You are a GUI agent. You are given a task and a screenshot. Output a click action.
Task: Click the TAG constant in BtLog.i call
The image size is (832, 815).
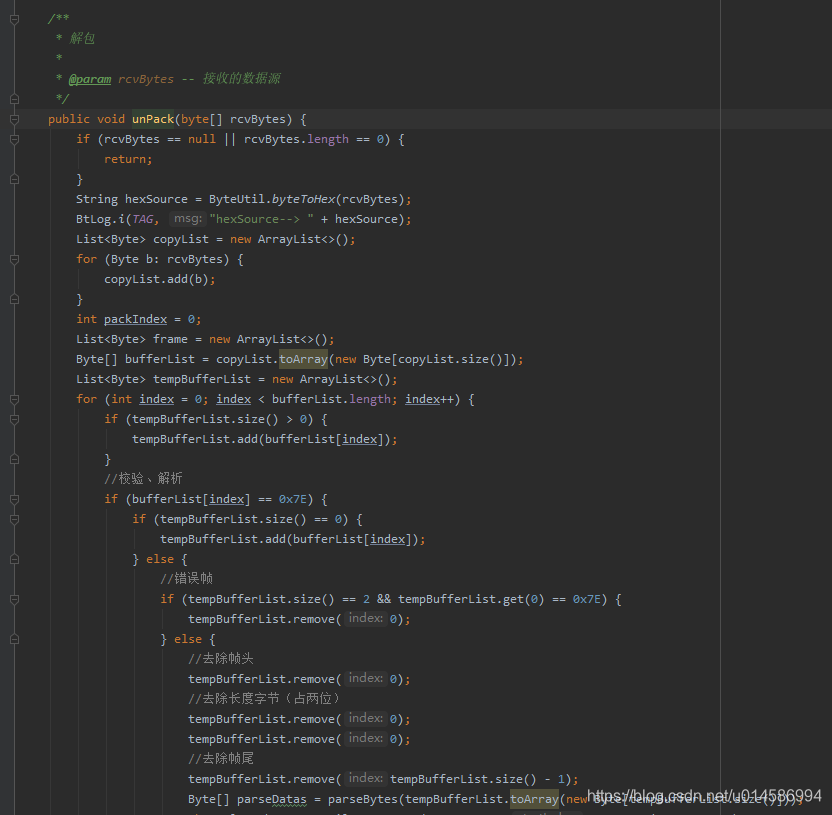click(x=143, y=219)
